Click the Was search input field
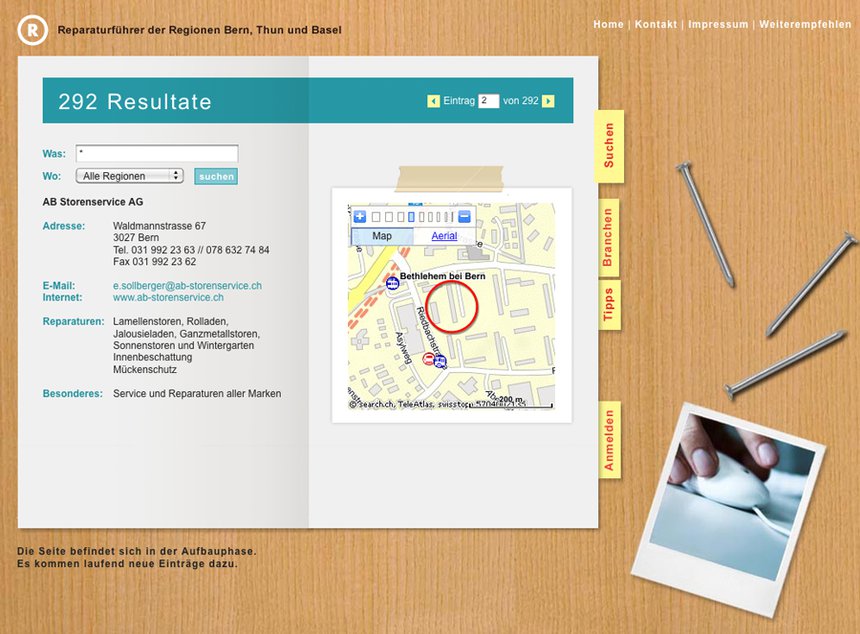 [x=157, y=154]
